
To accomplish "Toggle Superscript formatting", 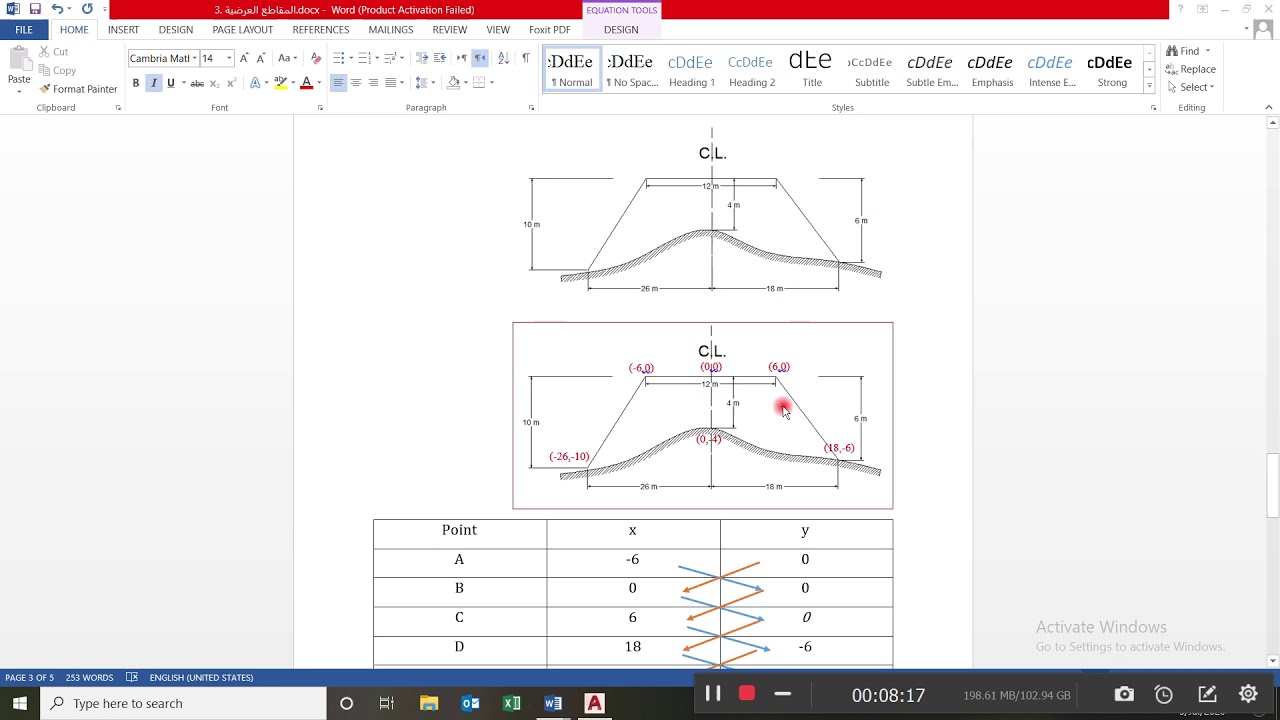I will pyautogui.click(x=231, y=83).
